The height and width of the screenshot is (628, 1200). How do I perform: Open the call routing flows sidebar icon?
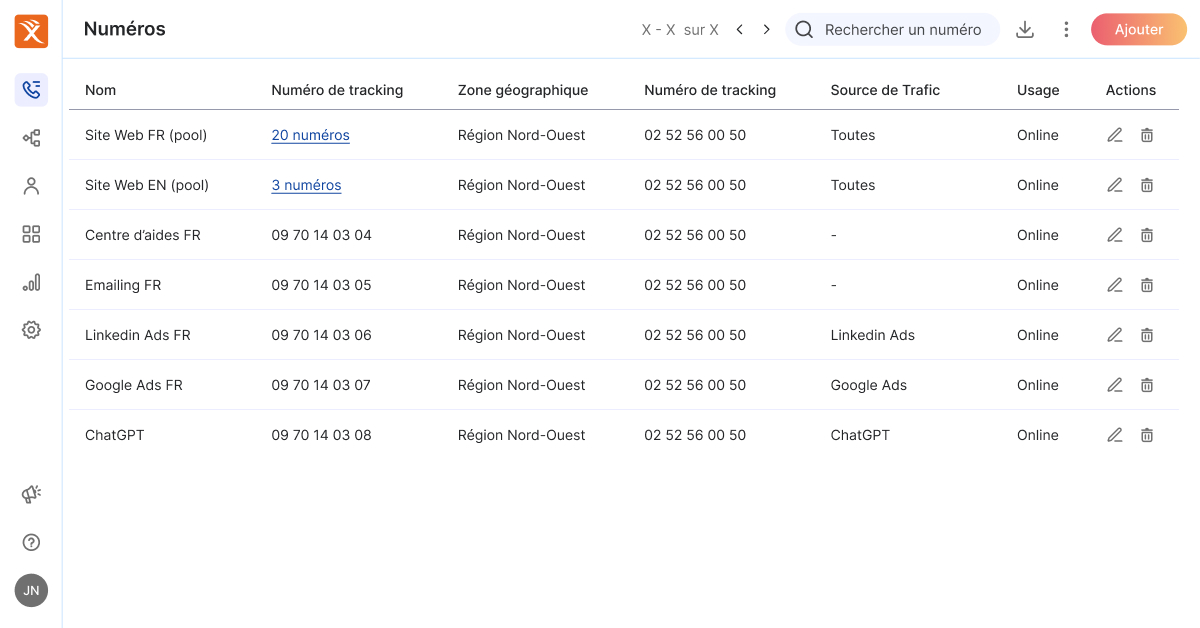pos(31,138)
